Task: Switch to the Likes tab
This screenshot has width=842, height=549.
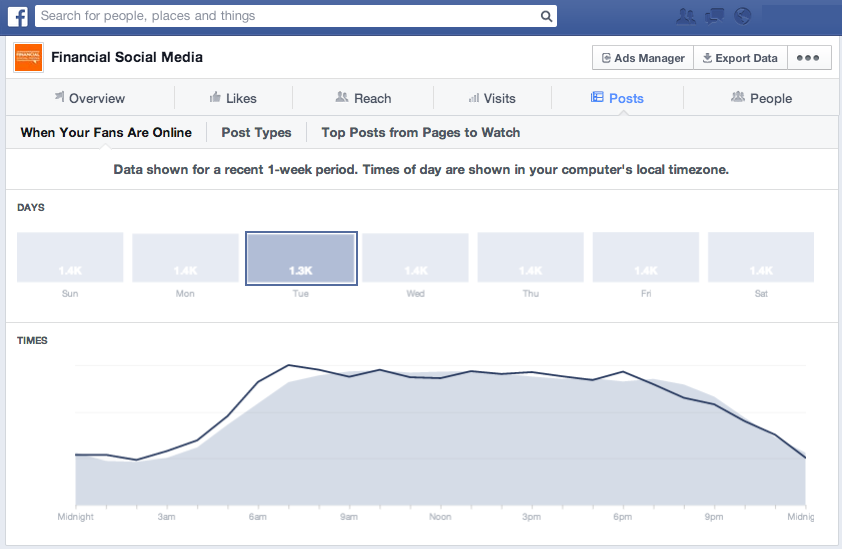Action: (233, 98)
